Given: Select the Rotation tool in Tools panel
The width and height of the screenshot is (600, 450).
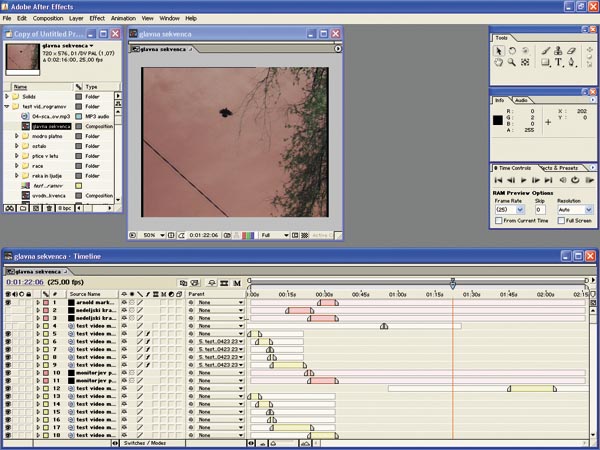Looking at the screenshot, I should tap(512, 49).
